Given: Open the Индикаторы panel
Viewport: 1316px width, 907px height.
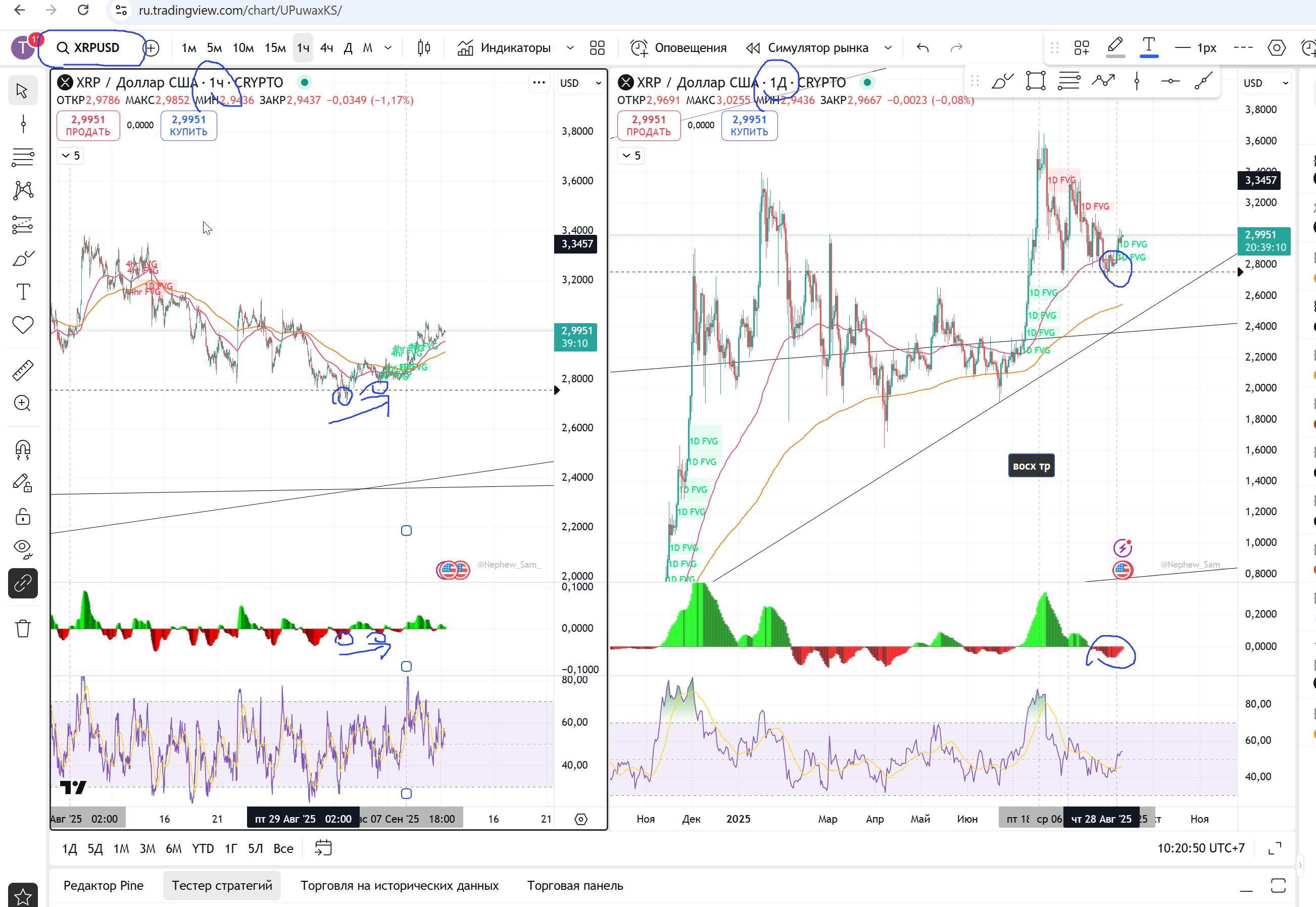Looking at the screenshot, I should 504,48.
